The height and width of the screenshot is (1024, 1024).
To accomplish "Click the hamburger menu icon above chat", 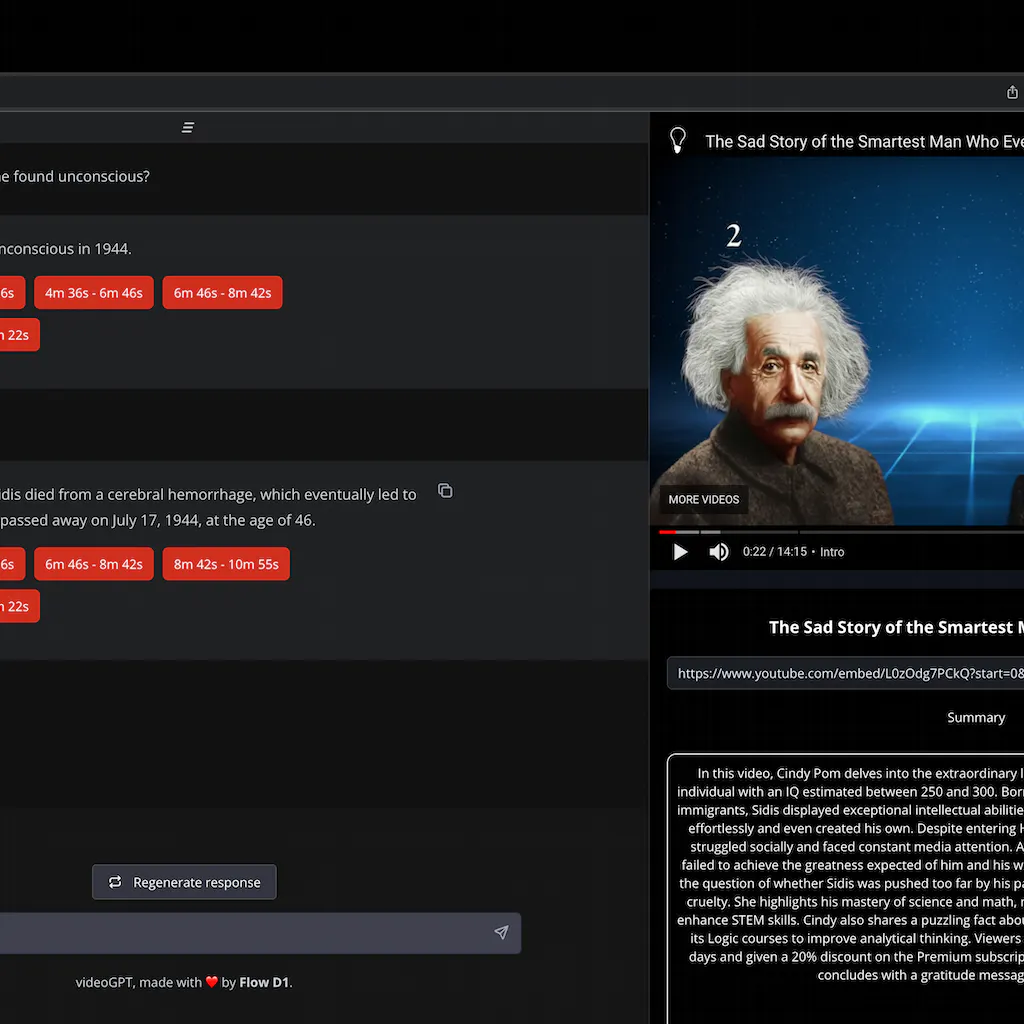I will click(188, 127).
